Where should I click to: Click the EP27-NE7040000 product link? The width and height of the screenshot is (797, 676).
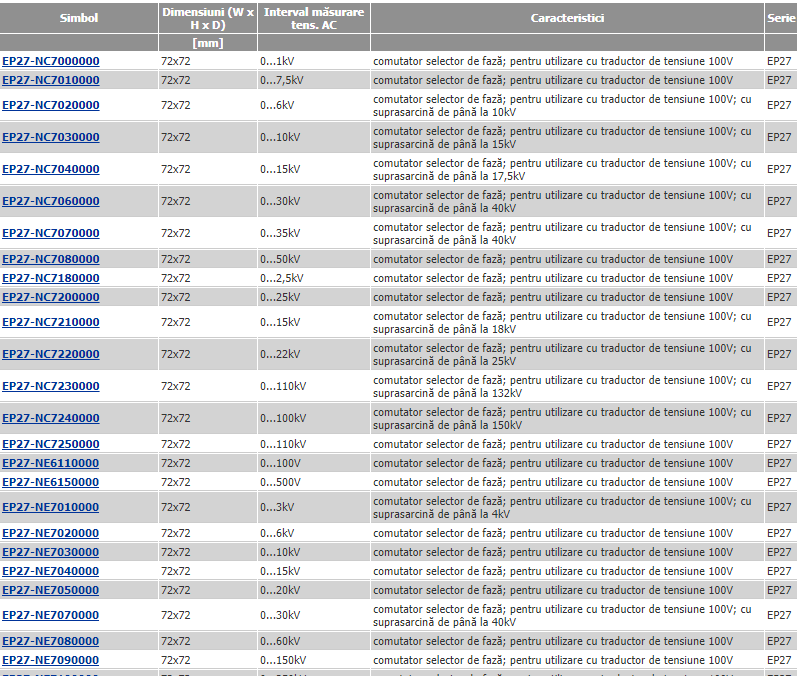51,571
